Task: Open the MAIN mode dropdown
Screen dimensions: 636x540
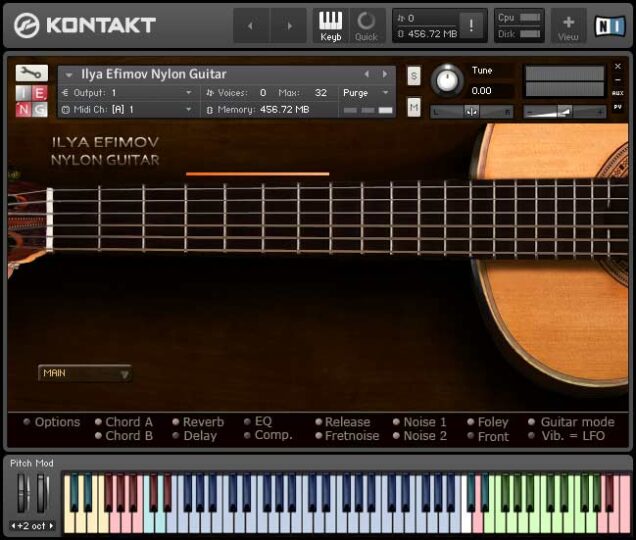Action: (x=85, y=374)
